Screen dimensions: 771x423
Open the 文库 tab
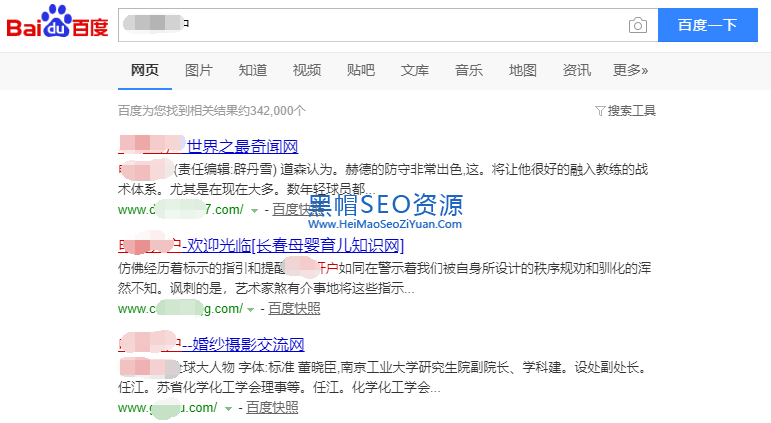coord(414,70)
